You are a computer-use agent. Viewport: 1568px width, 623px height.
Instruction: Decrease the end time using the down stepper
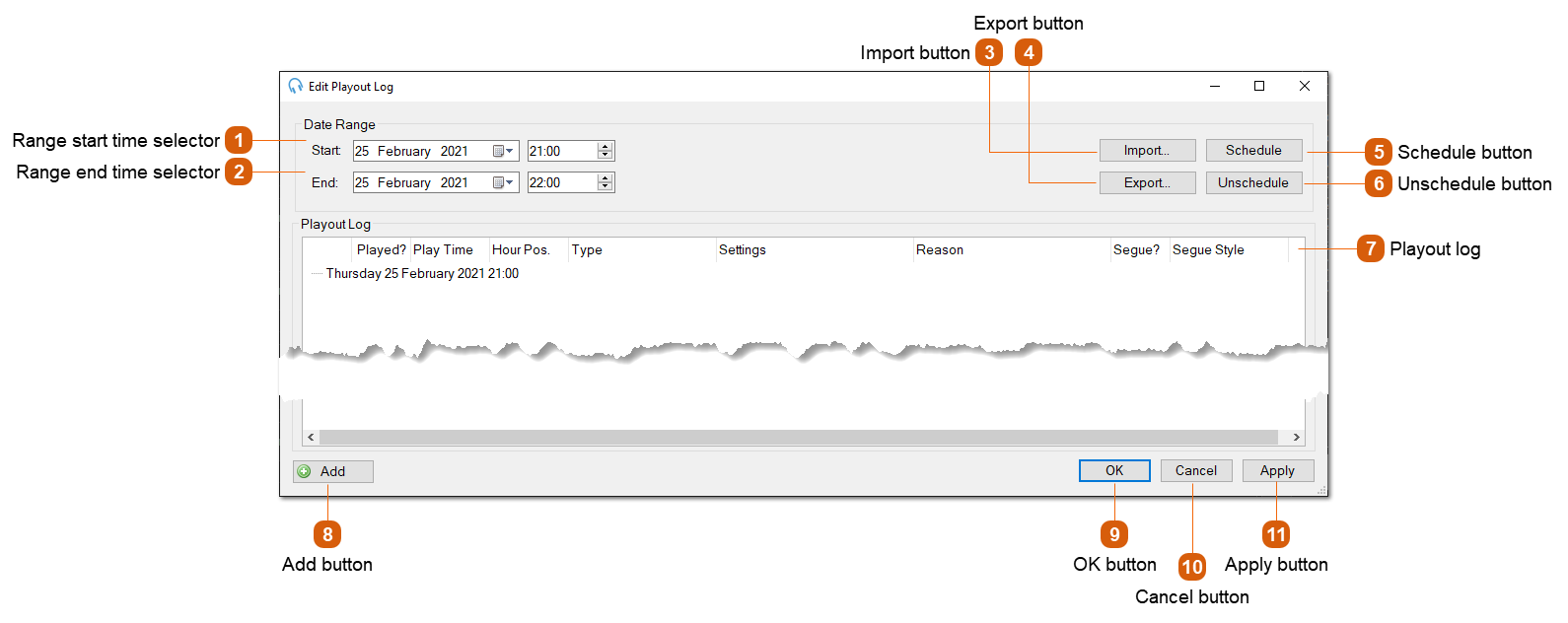click(x=605, y=186)
